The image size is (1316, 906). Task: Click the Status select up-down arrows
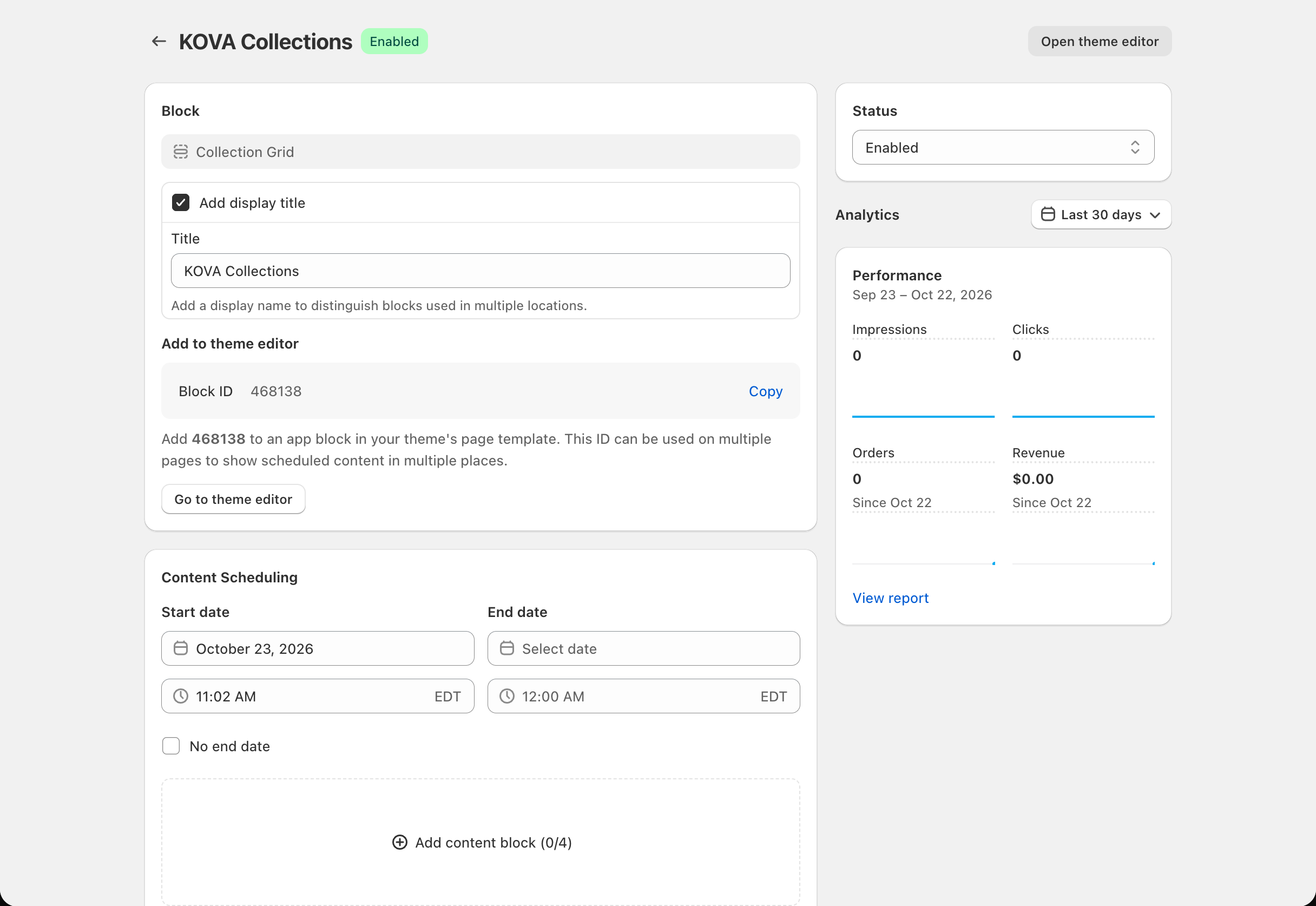[1135, 148]
